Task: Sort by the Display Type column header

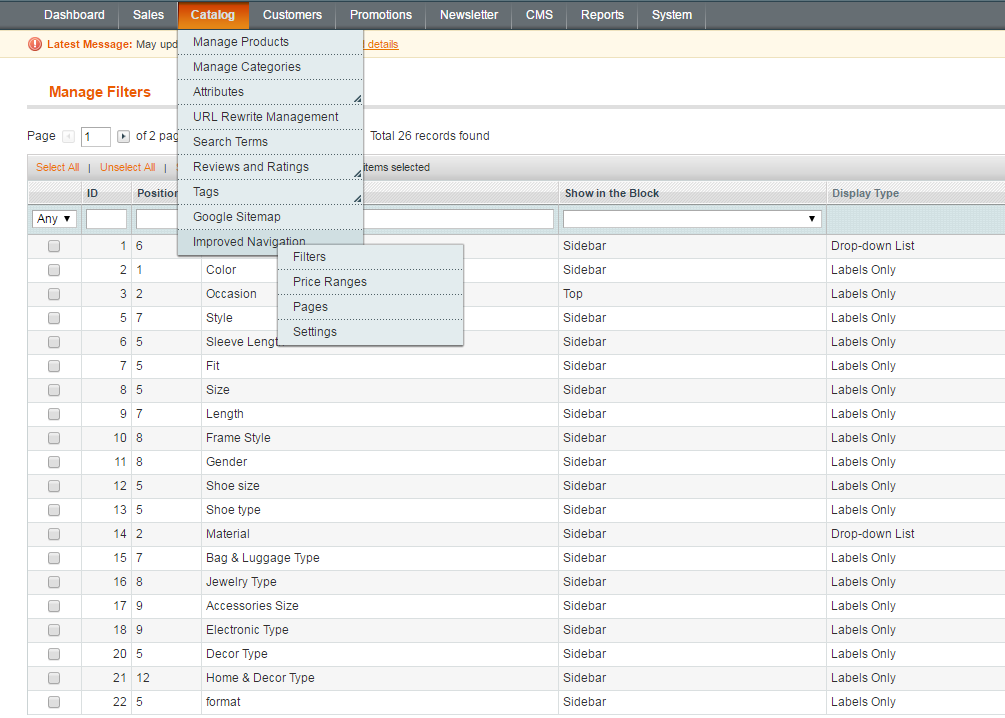Action: [865, 193]
